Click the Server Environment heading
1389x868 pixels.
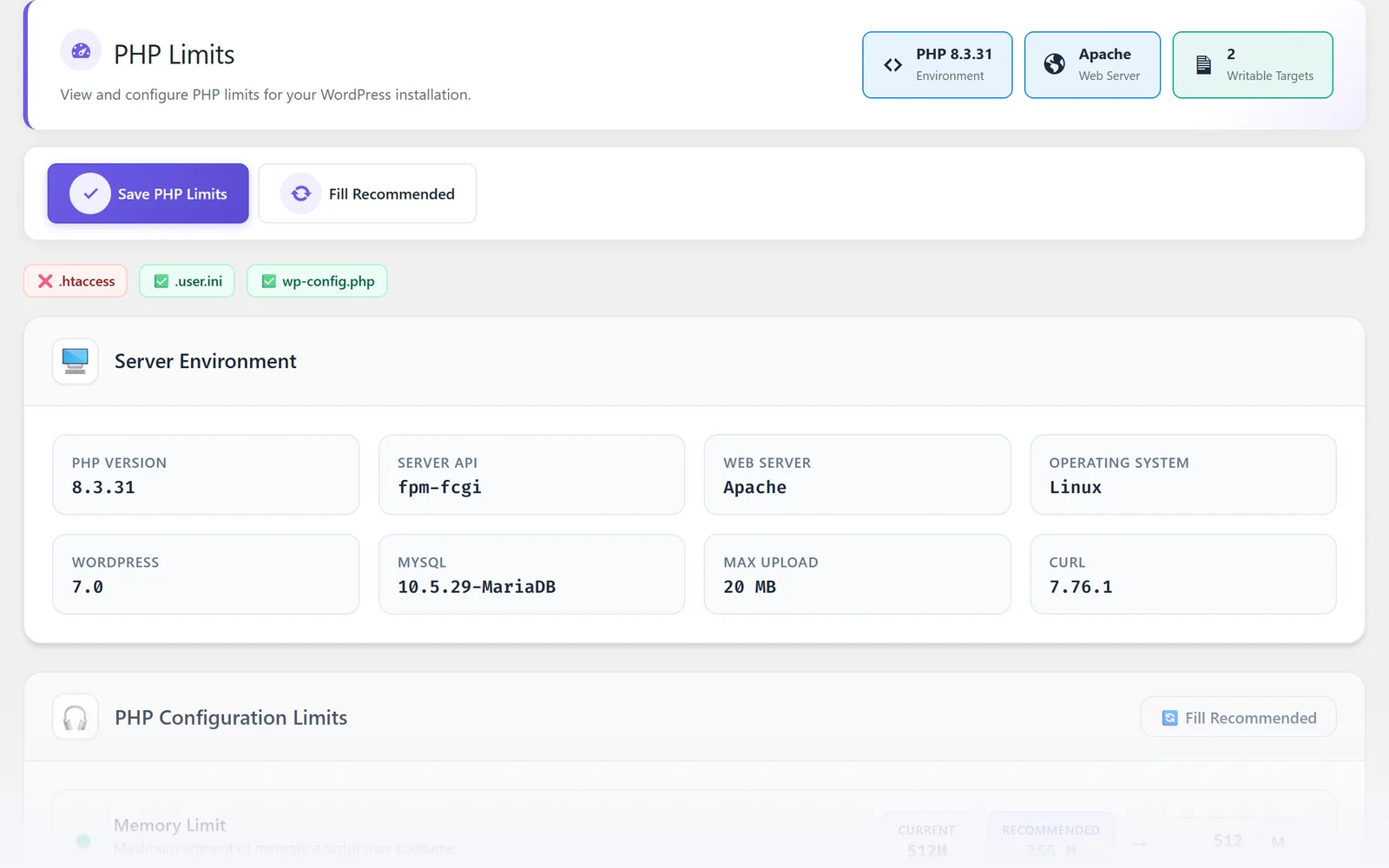pos(206,361)
